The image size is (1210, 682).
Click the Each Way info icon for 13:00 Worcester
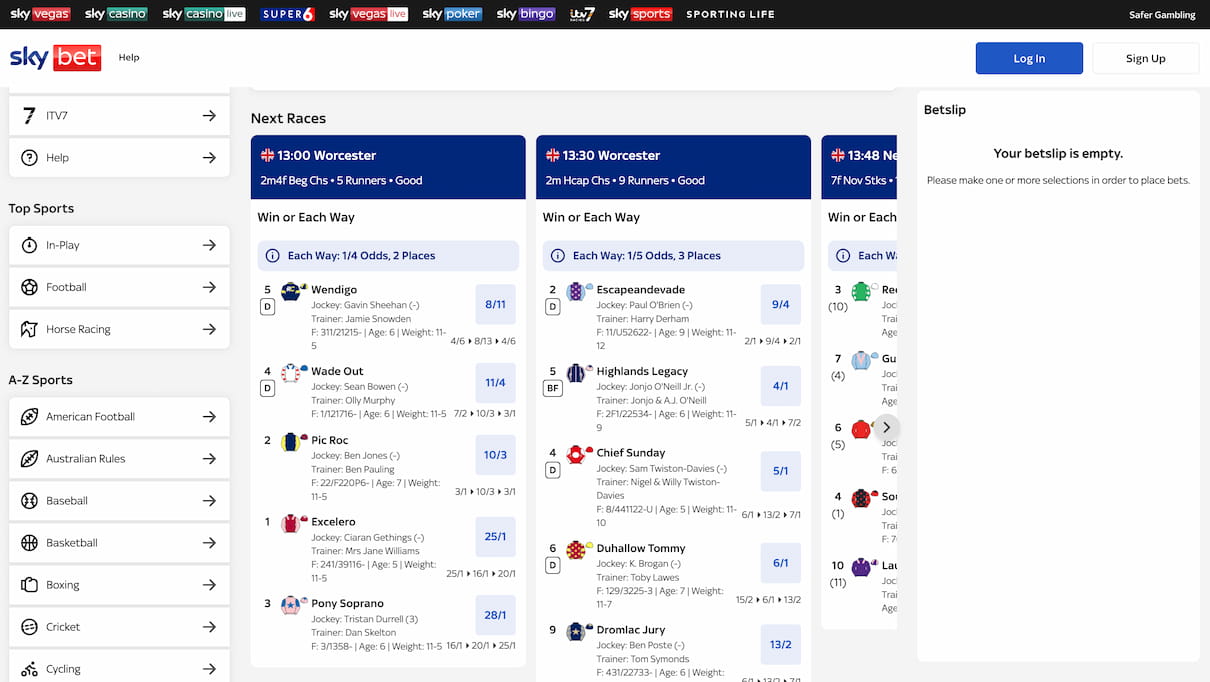272,256
